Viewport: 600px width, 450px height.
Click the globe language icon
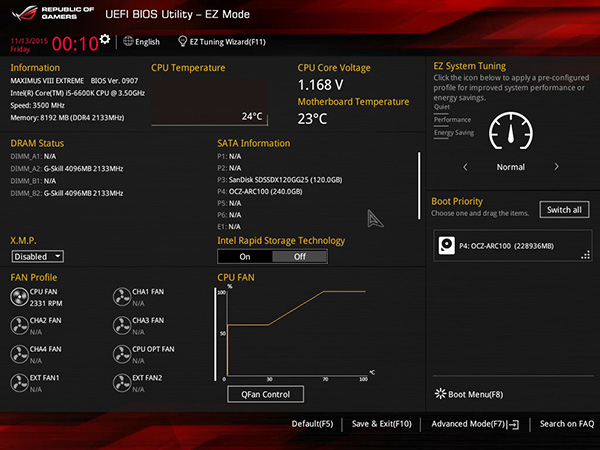(128, 41)
